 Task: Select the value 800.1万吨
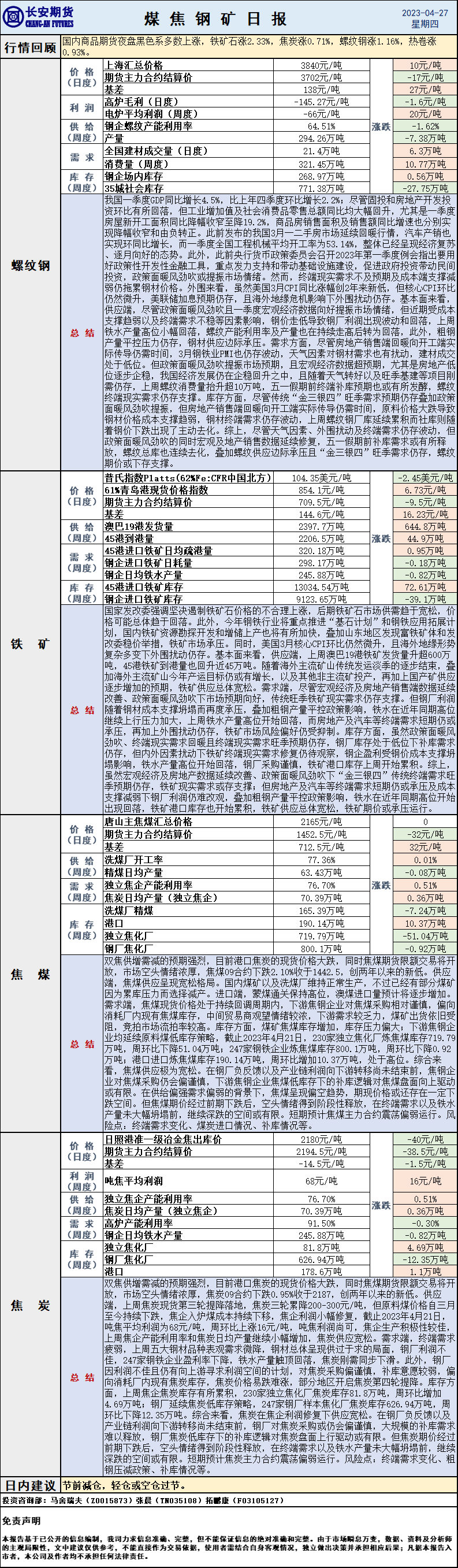321,948
